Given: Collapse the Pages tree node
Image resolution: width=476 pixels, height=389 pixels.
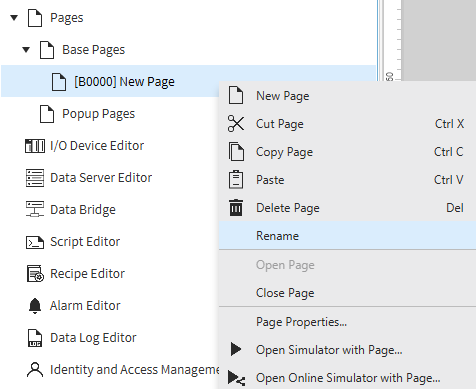Looking at the screenshot, I should click(x=14, y=18).
